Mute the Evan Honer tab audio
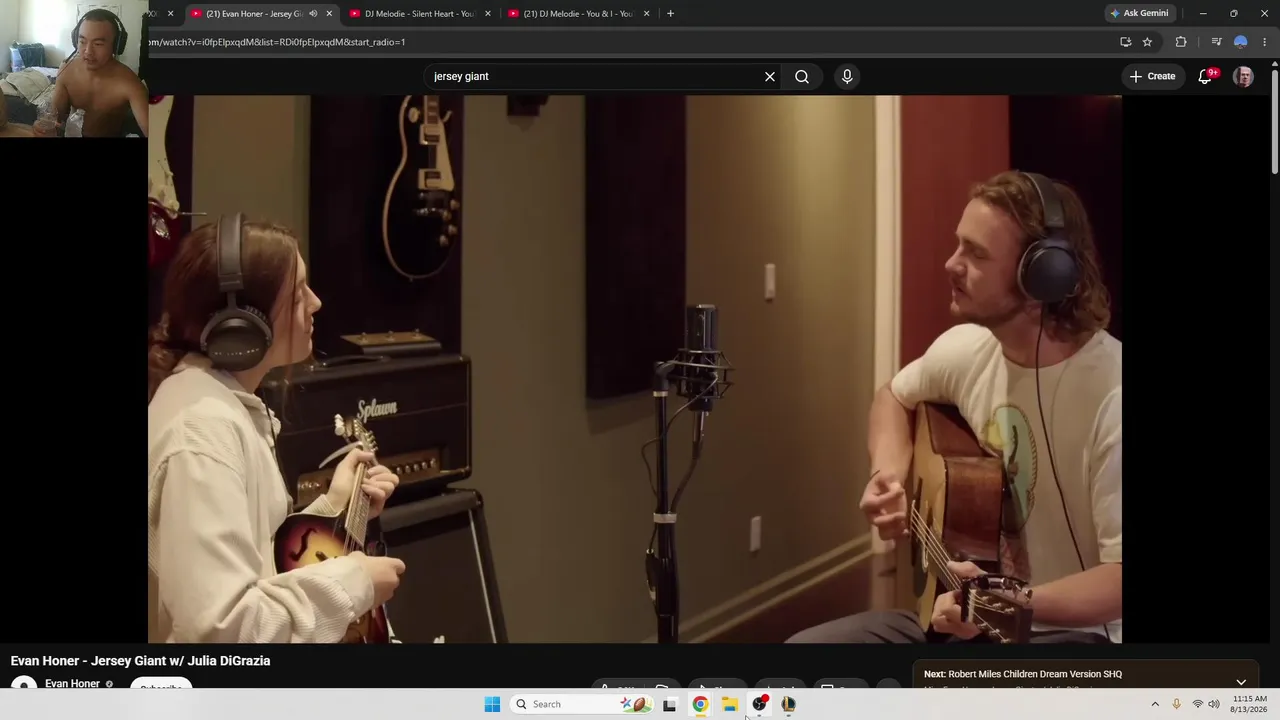This screenshot has height=720, width=1280. 313,14
